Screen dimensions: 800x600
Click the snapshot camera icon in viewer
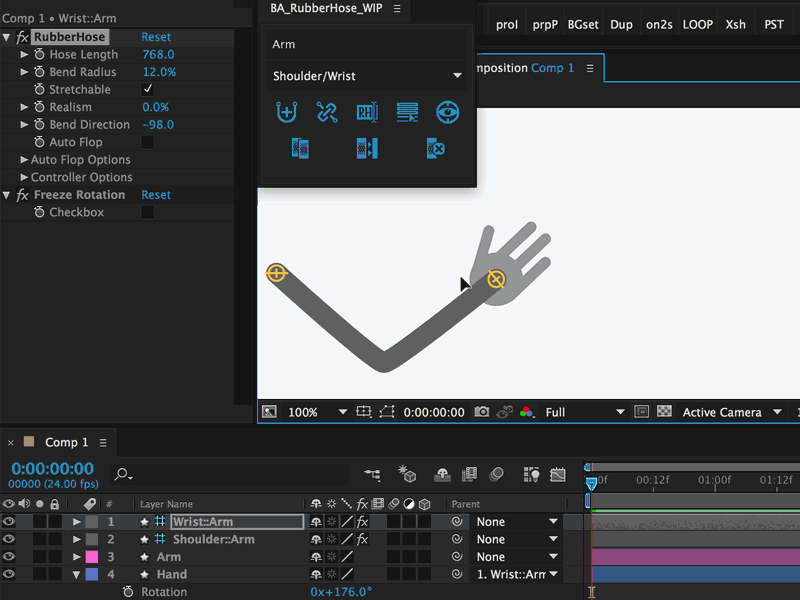482,412
